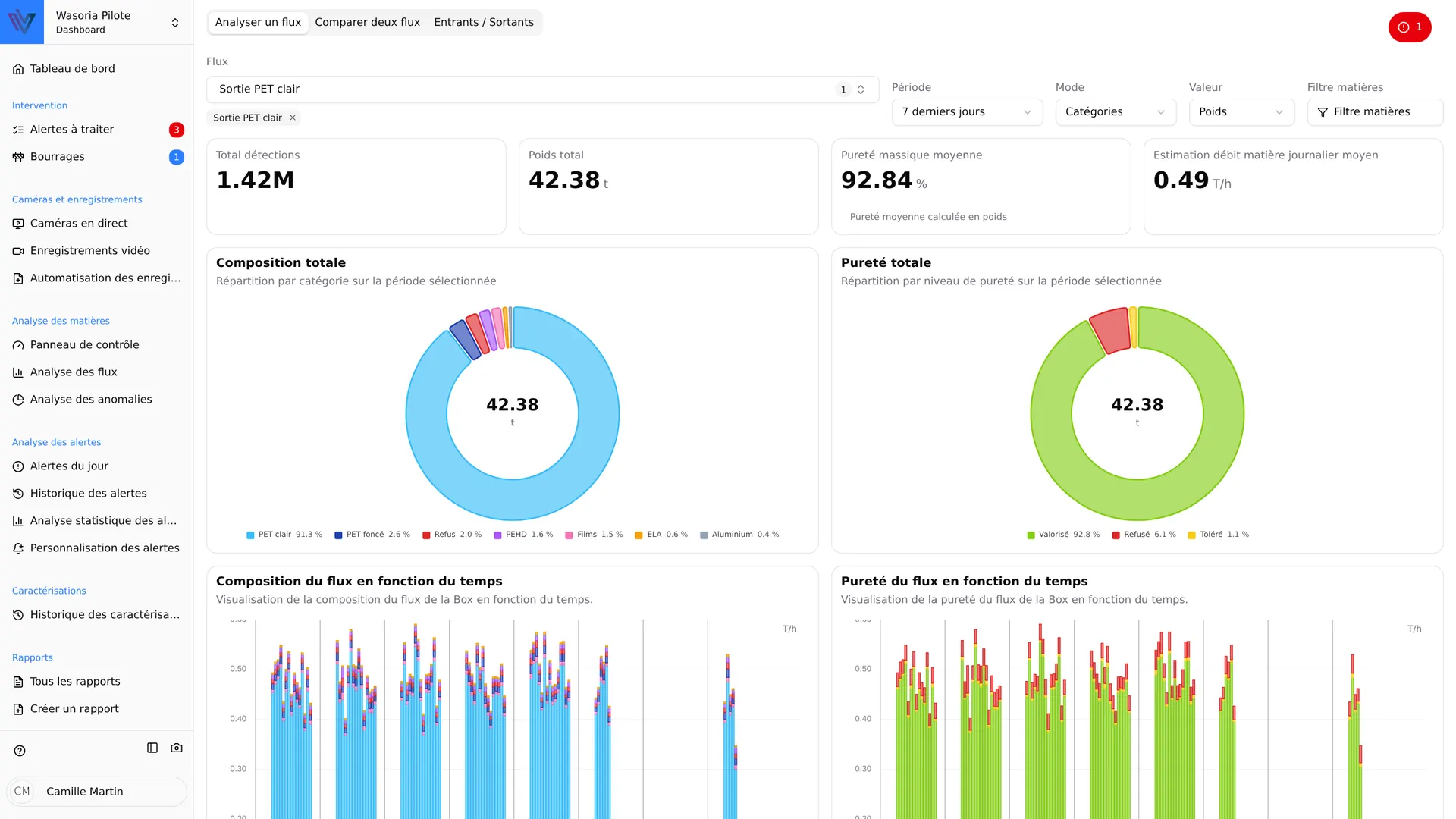Open the Période 7 derniers jours dropdown
The height and width of the screenshot is (819, 1456).
[967, 111]
